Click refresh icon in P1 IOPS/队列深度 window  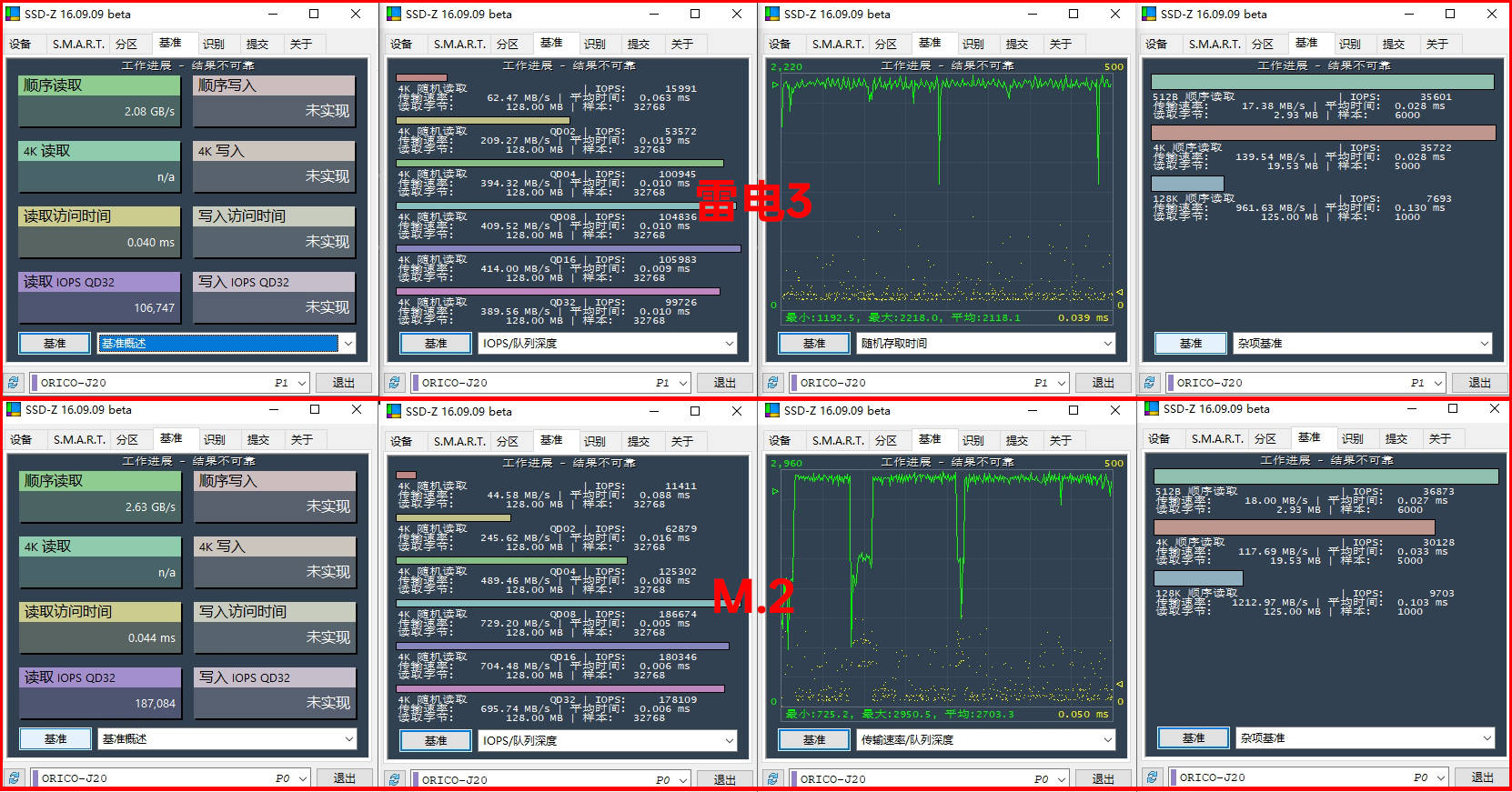click(394, 383)
